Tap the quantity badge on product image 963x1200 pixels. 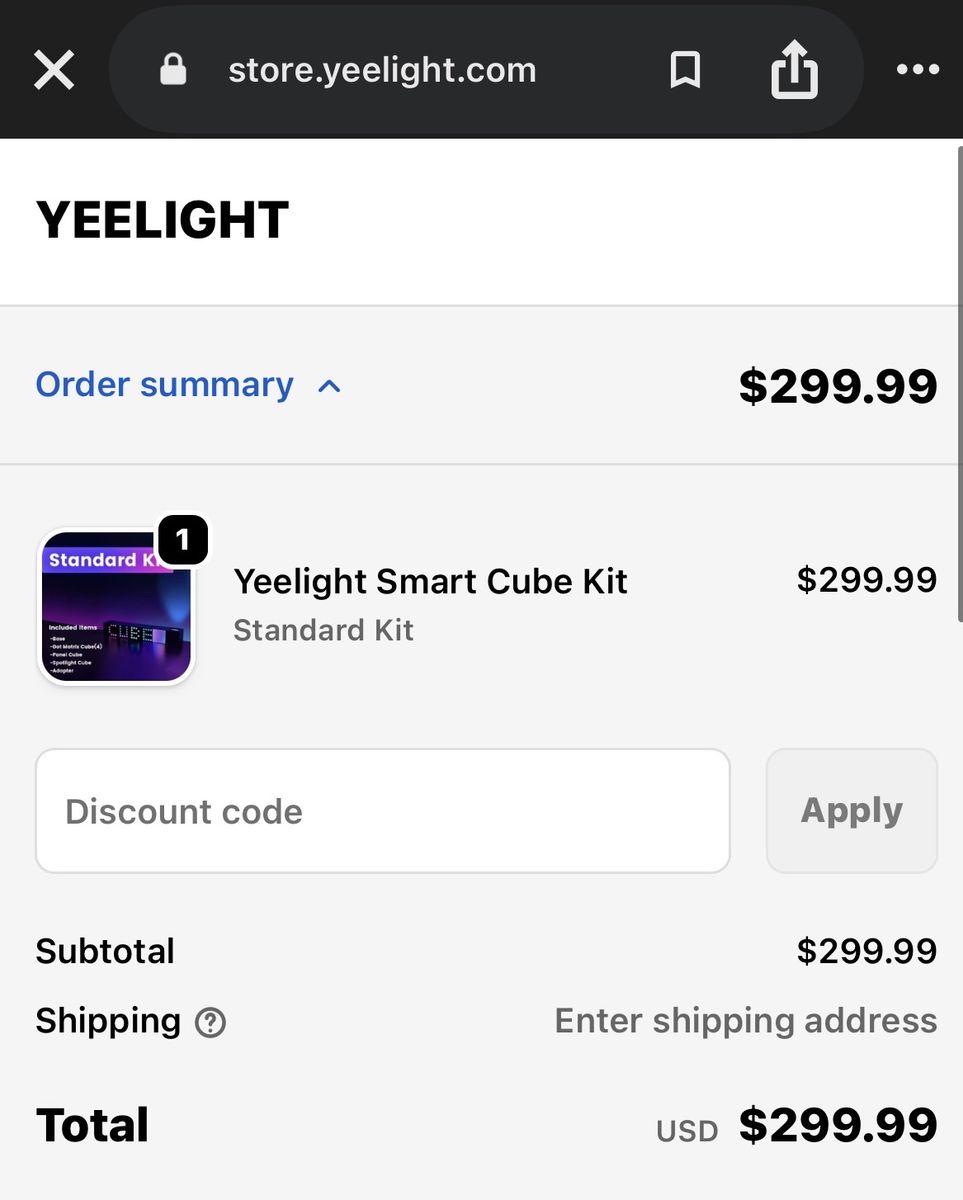[182, 541]
